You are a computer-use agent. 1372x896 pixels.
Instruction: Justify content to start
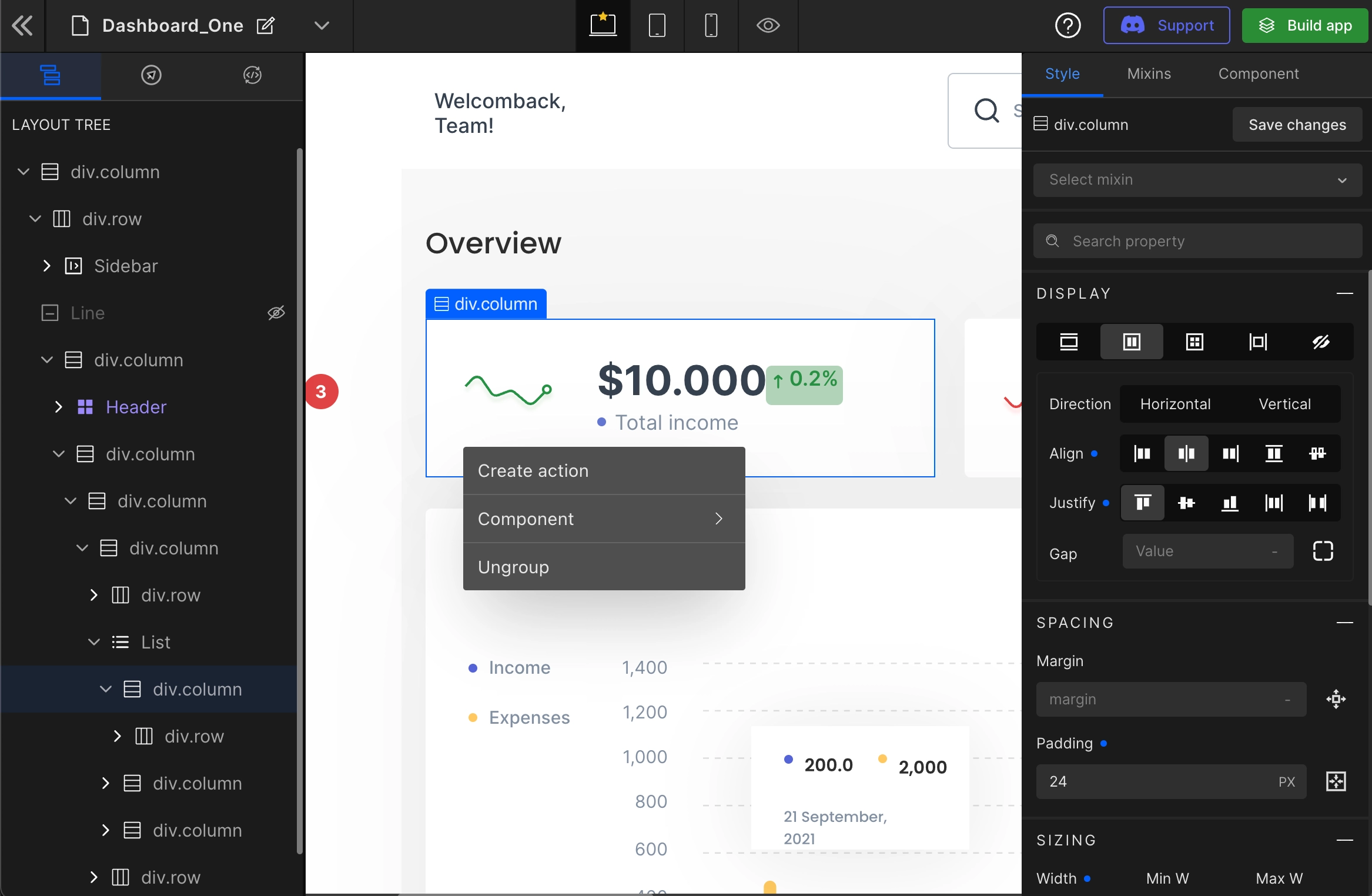[x=1142, y=503]
